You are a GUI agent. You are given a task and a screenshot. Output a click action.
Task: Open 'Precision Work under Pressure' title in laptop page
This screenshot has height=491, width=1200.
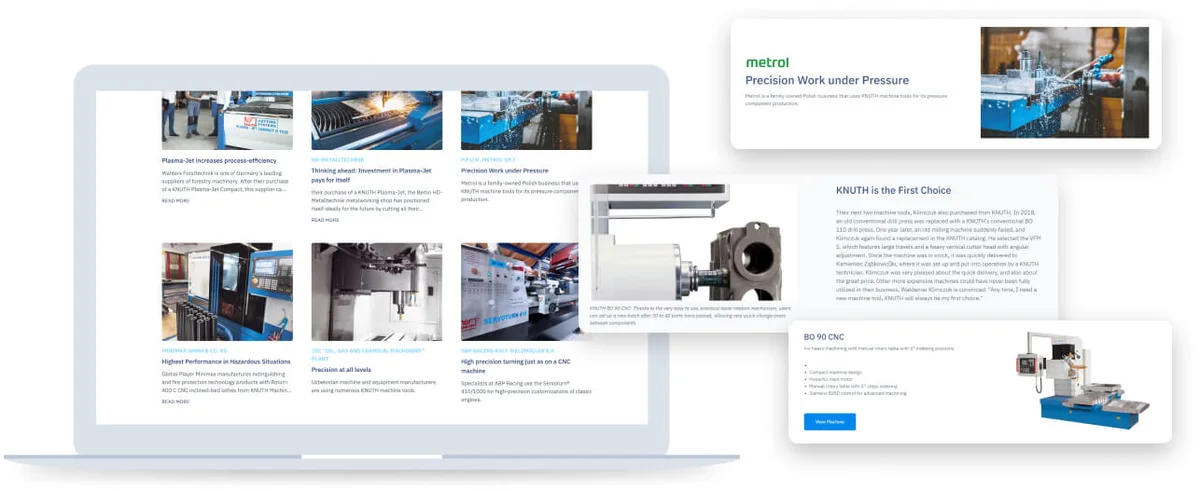(505, 171)
